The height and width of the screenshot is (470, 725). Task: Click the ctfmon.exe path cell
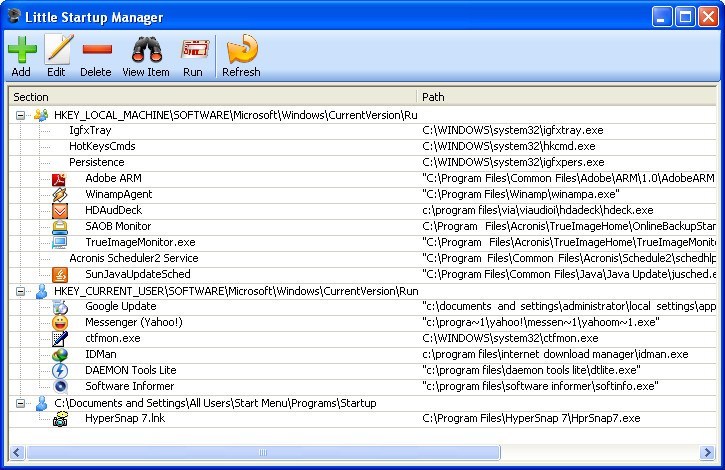click(x=510, y=339)
